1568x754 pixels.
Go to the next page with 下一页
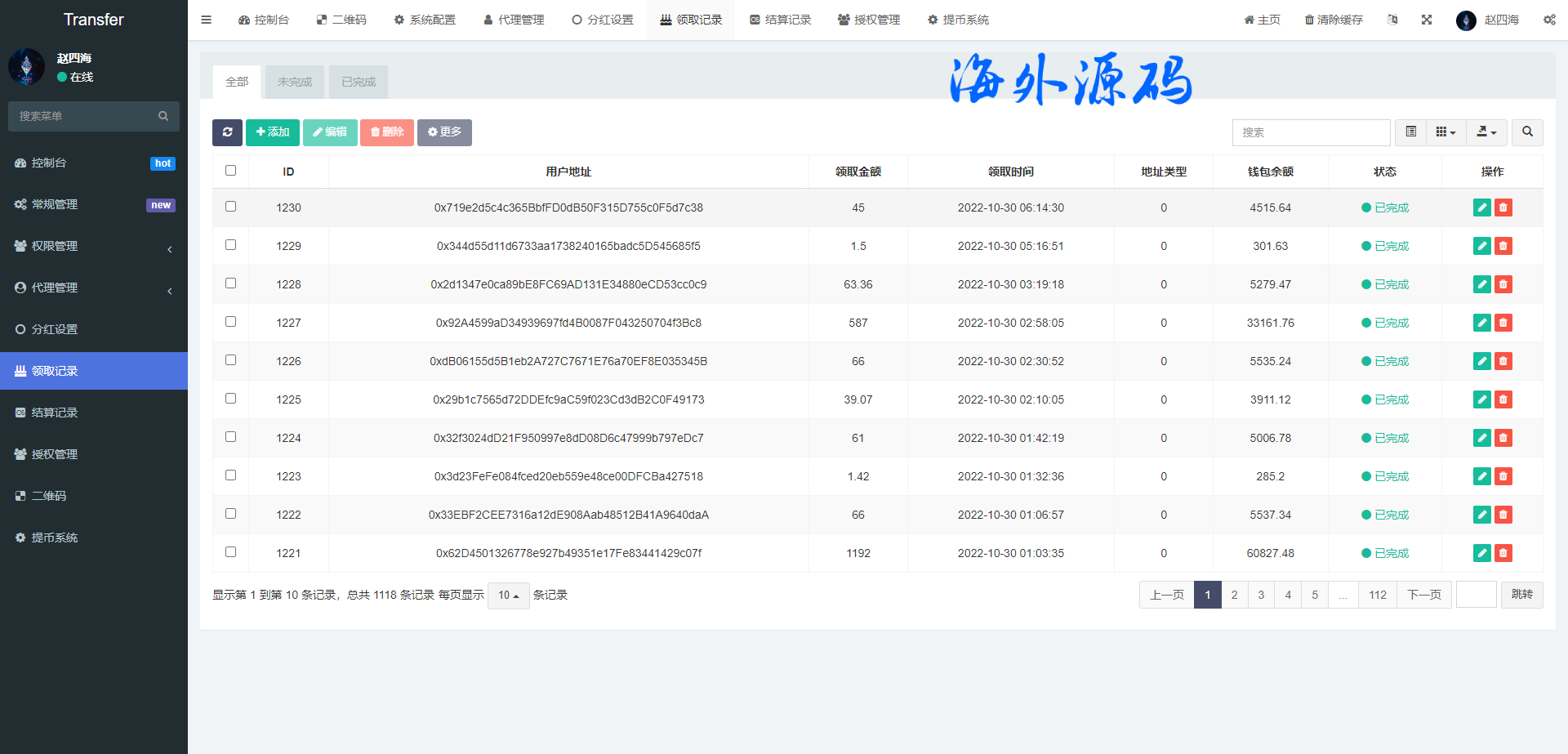click(x=1424, y=595)
